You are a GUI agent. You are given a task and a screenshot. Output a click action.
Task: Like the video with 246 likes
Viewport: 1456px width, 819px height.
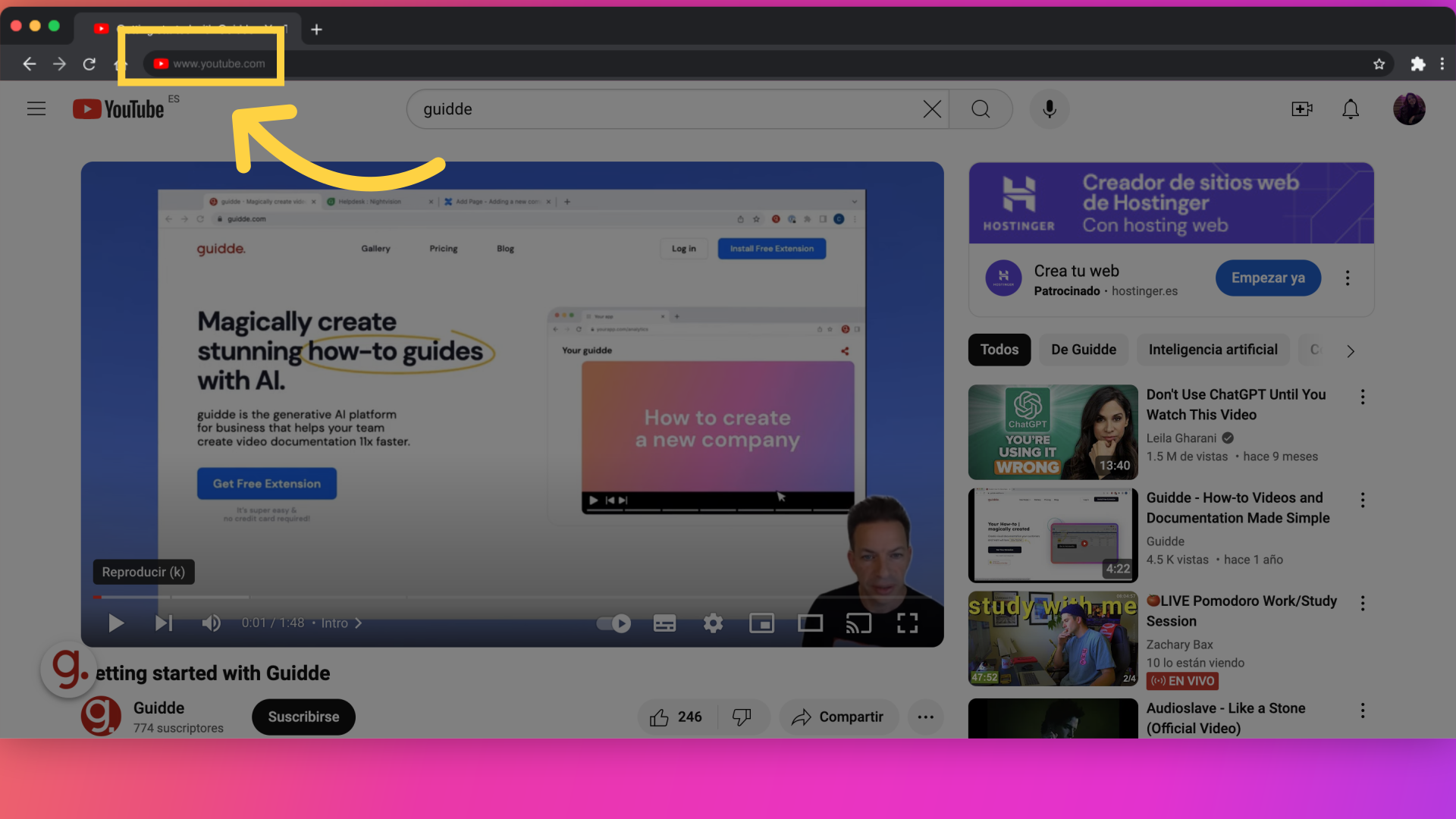point(676,717)
